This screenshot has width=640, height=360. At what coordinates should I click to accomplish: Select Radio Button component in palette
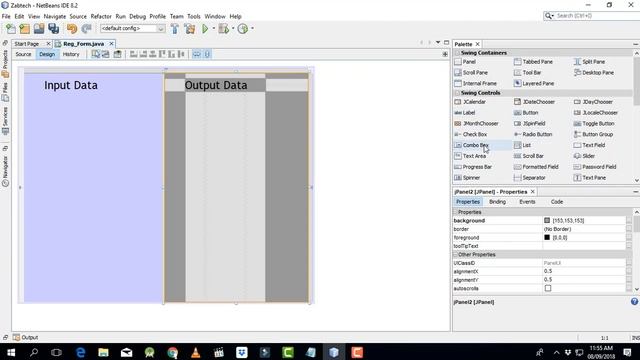pyautogui.click(x=533, y=134)
